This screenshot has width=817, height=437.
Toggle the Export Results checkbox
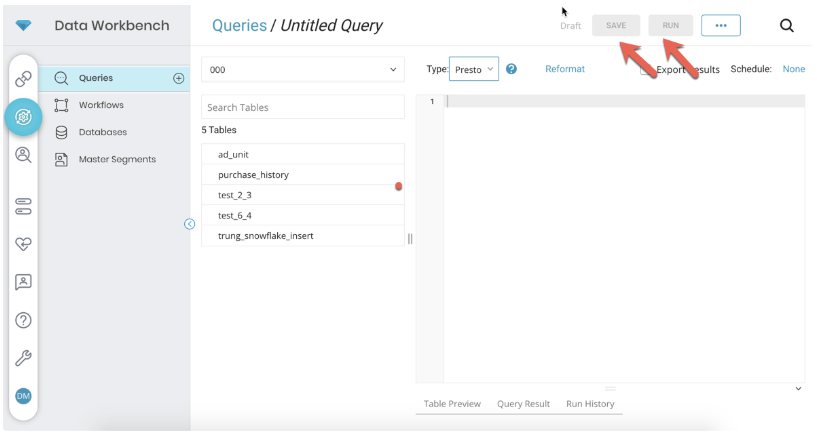(x=646, y=69)
